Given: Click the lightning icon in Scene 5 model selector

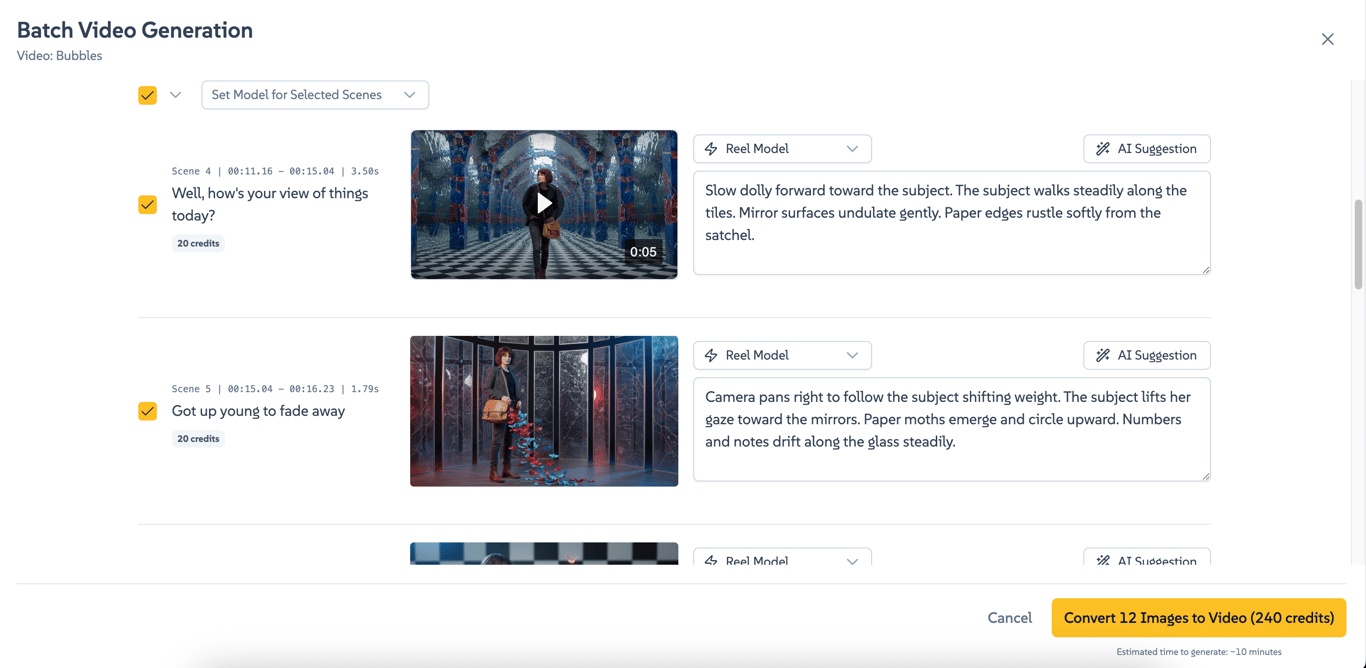Looking at the screenshot, I should coord(711,355).
